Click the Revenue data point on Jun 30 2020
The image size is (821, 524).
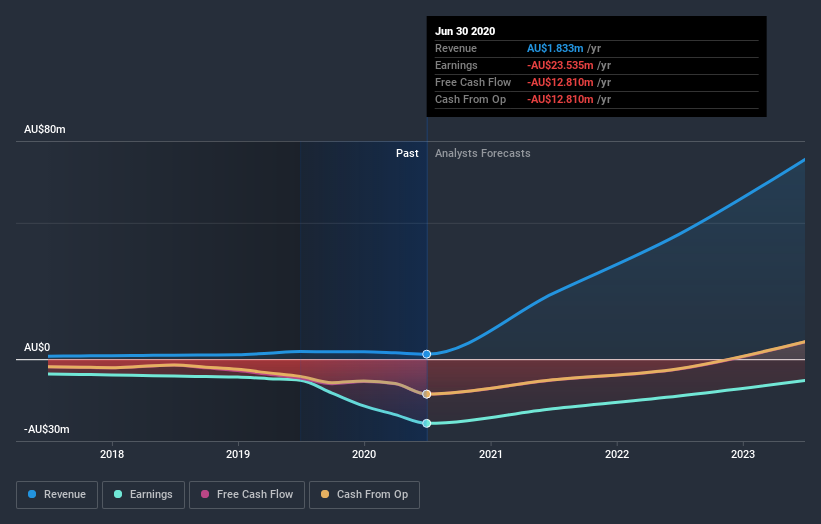[427, 354]
